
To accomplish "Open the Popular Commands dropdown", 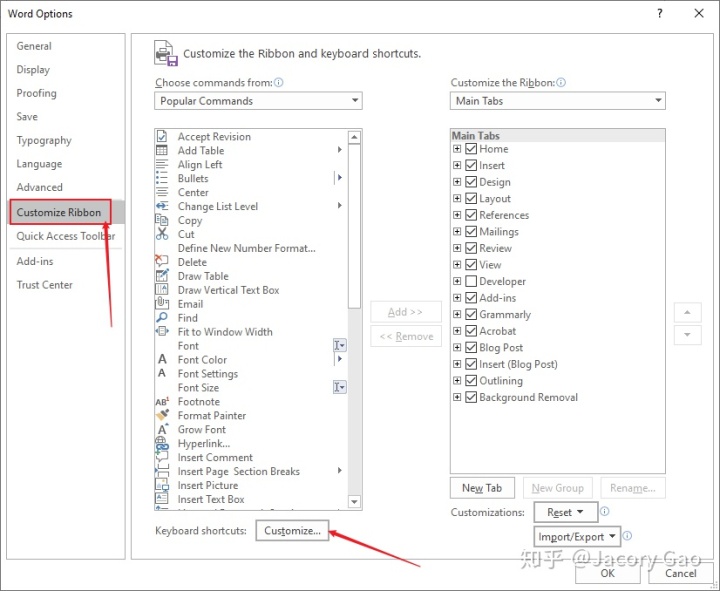I will 259,101.
